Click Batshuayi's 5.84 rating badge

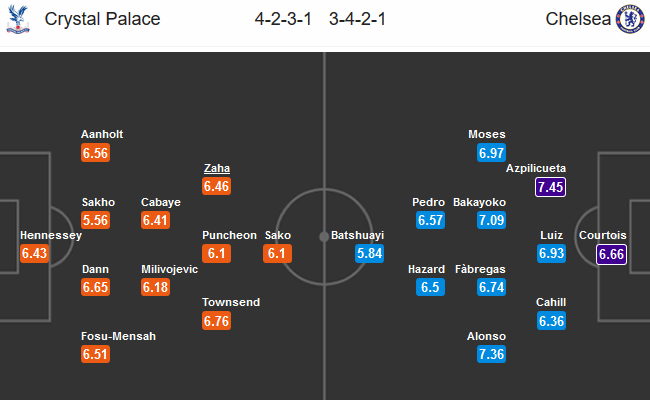(x=369, y=253)
